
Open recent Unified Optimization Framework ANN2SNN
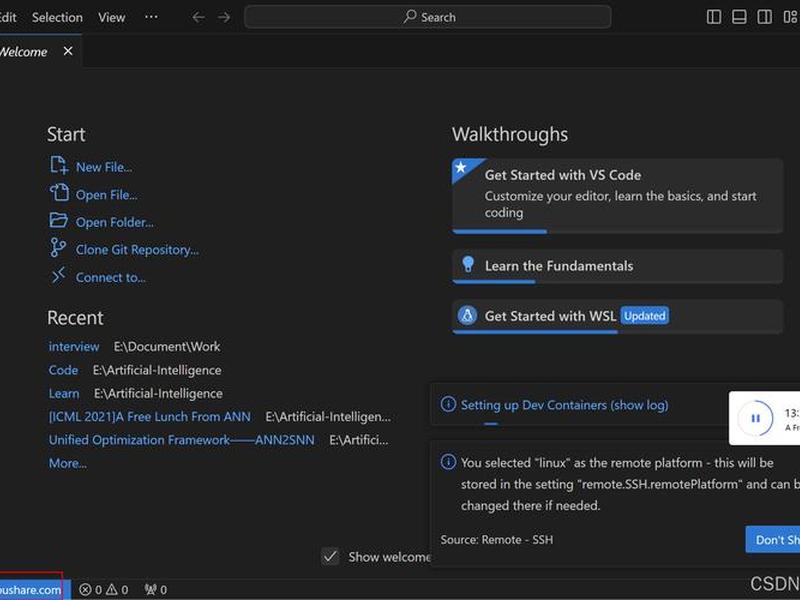[x=182, y=440]
